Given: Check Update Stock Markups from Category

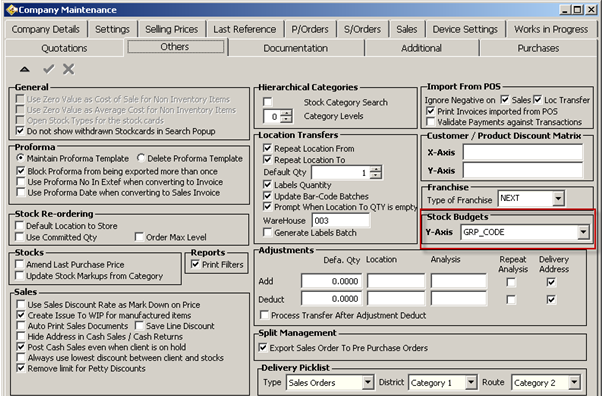Looking at the screenshot, I should (19, 276).
